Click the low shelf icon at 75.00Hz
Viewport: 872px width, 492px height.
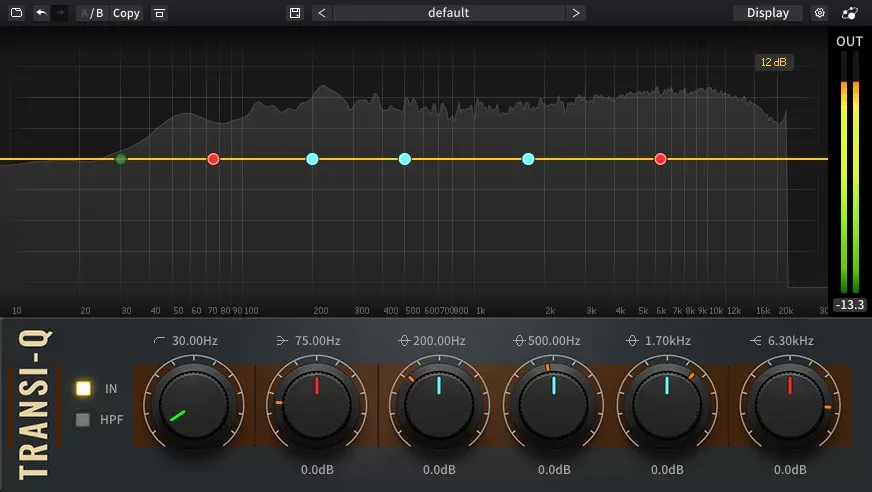tap(282, 340)
